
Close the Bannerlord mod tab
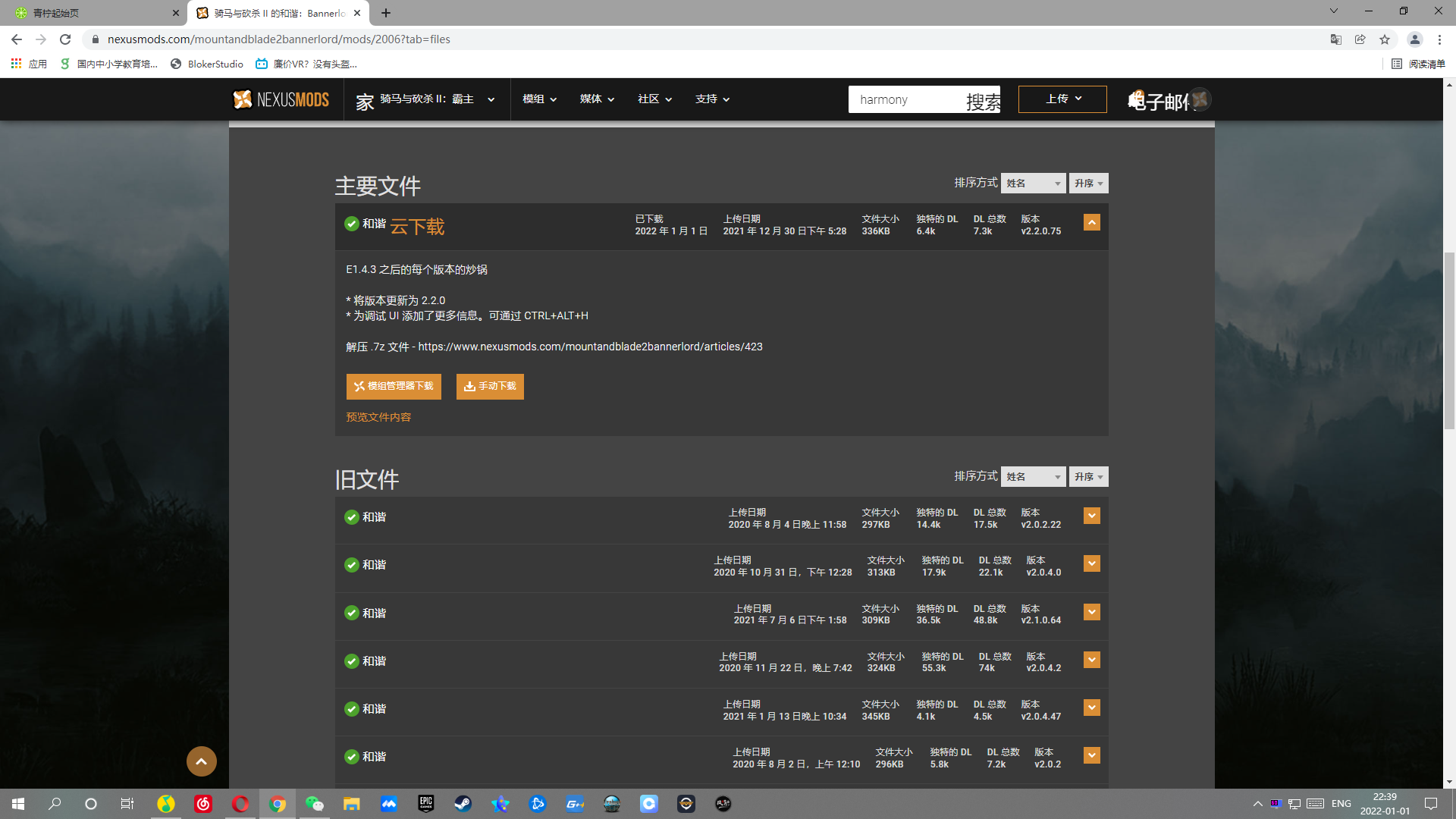coord(357,13)
